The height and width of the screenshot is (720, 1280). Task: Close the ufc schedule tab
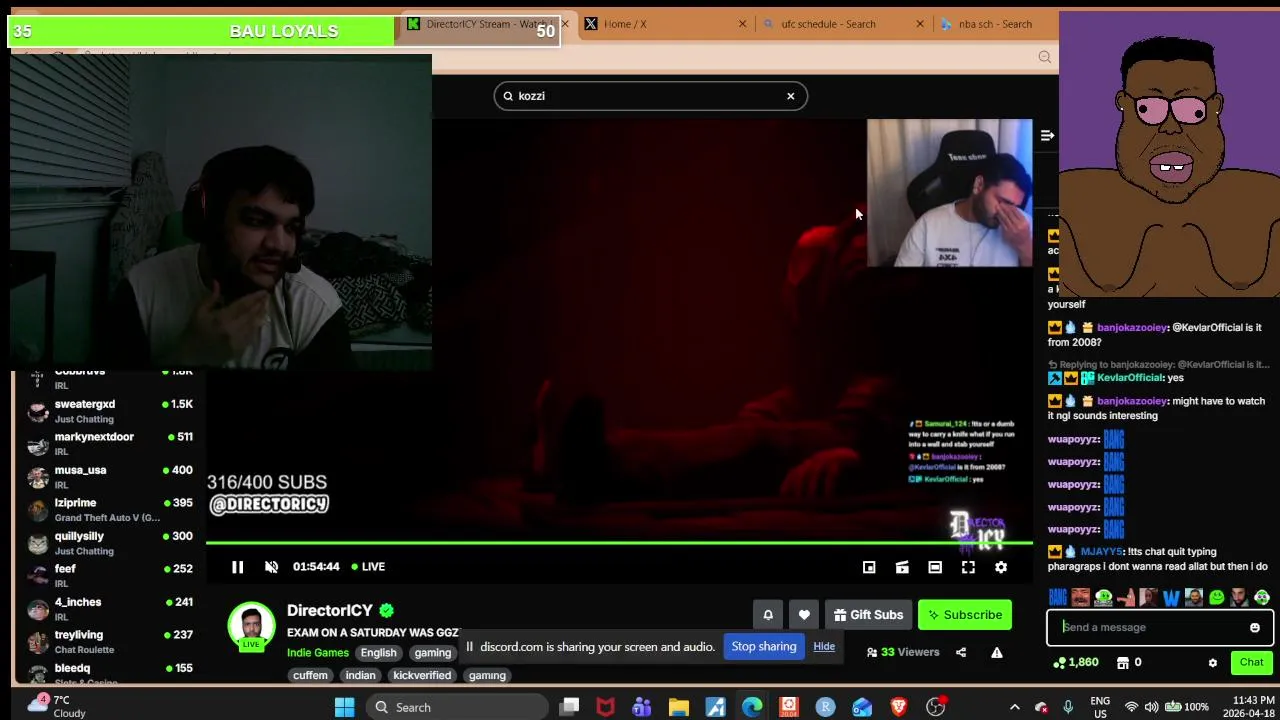coord(920,24)
